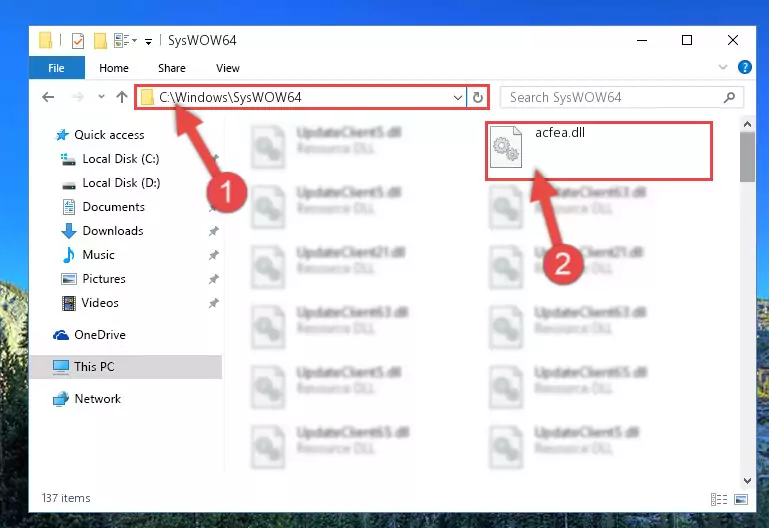
Task: Open the view layout quick access icon
Action: coord(125,41)
